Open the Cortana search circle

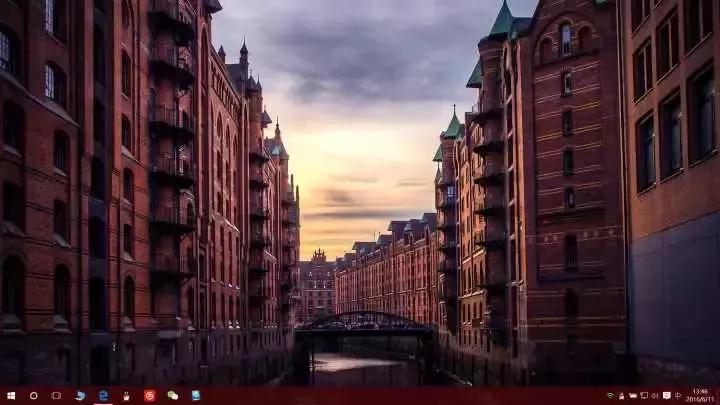[x=34, y=395]
